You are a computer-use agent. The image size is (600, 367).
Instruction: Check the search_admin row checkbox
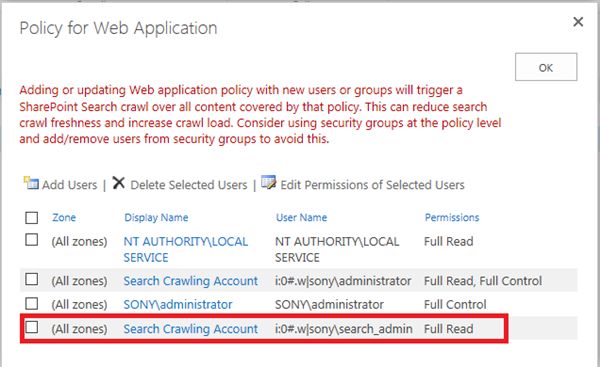tap(31, 327)
